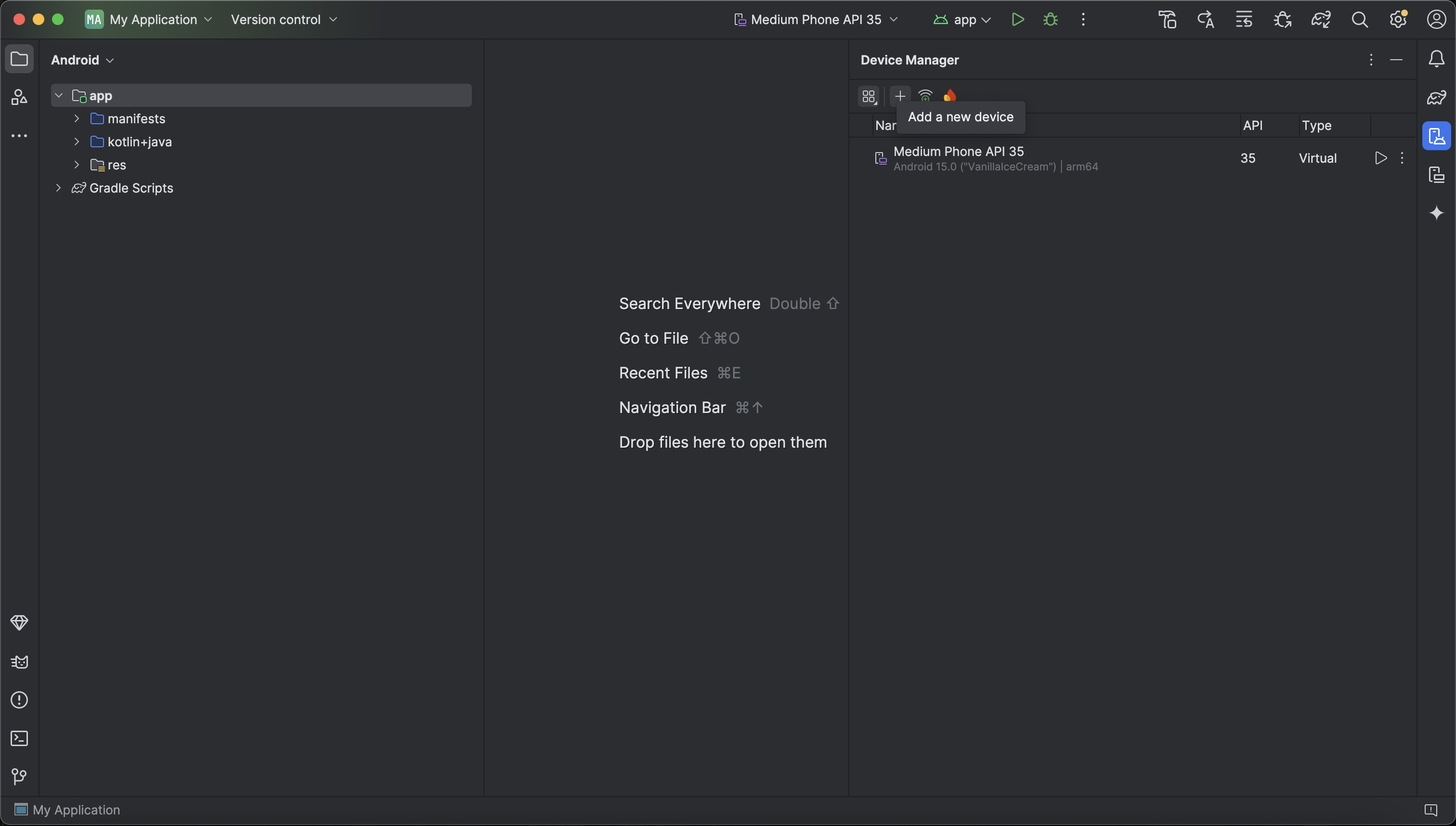Expand the Gradle Scripts node
Screen dimensions: 1456x826
[x=58, y=188]
